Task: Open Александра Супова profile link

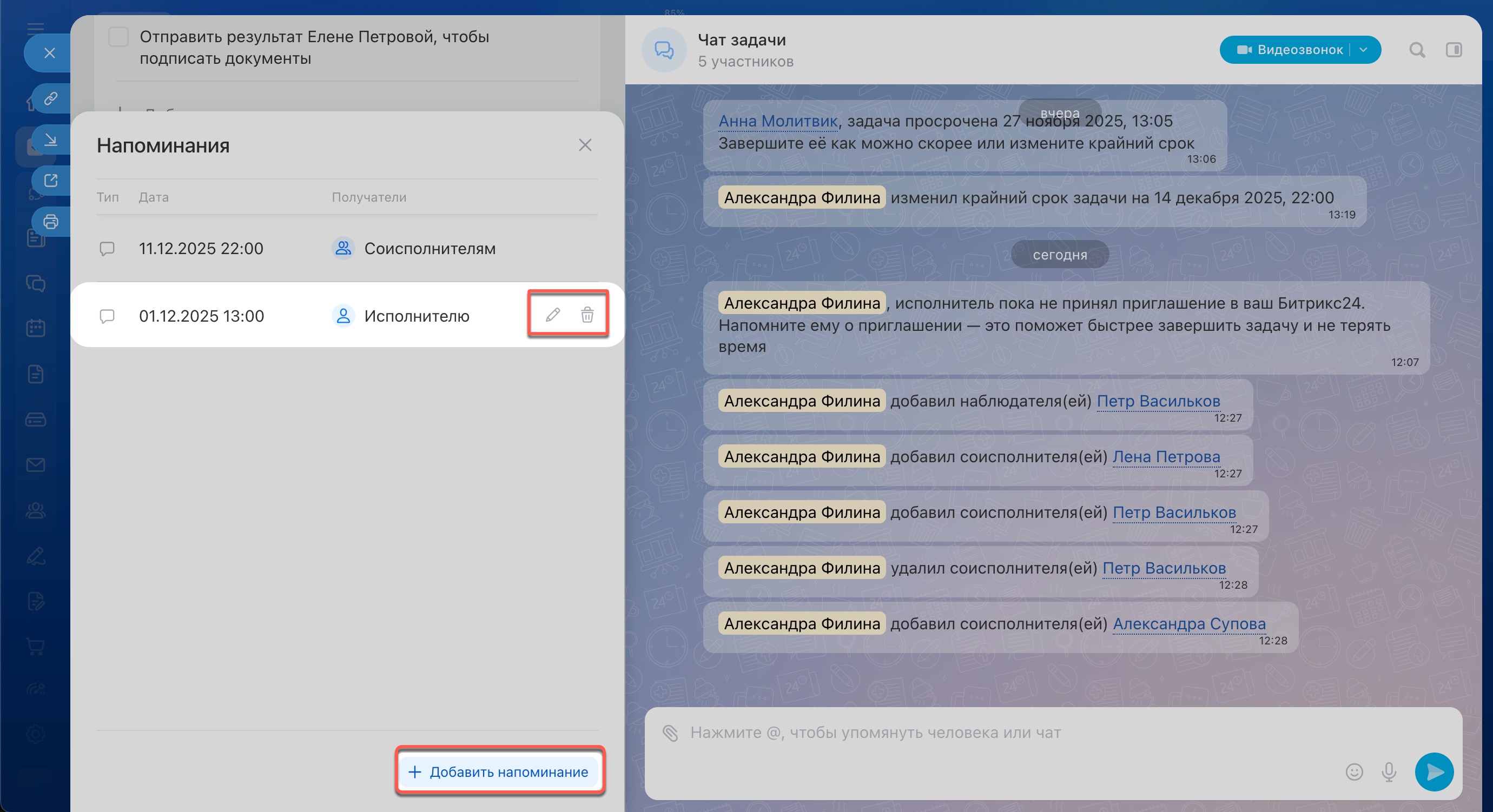Action: point(1189,624)
